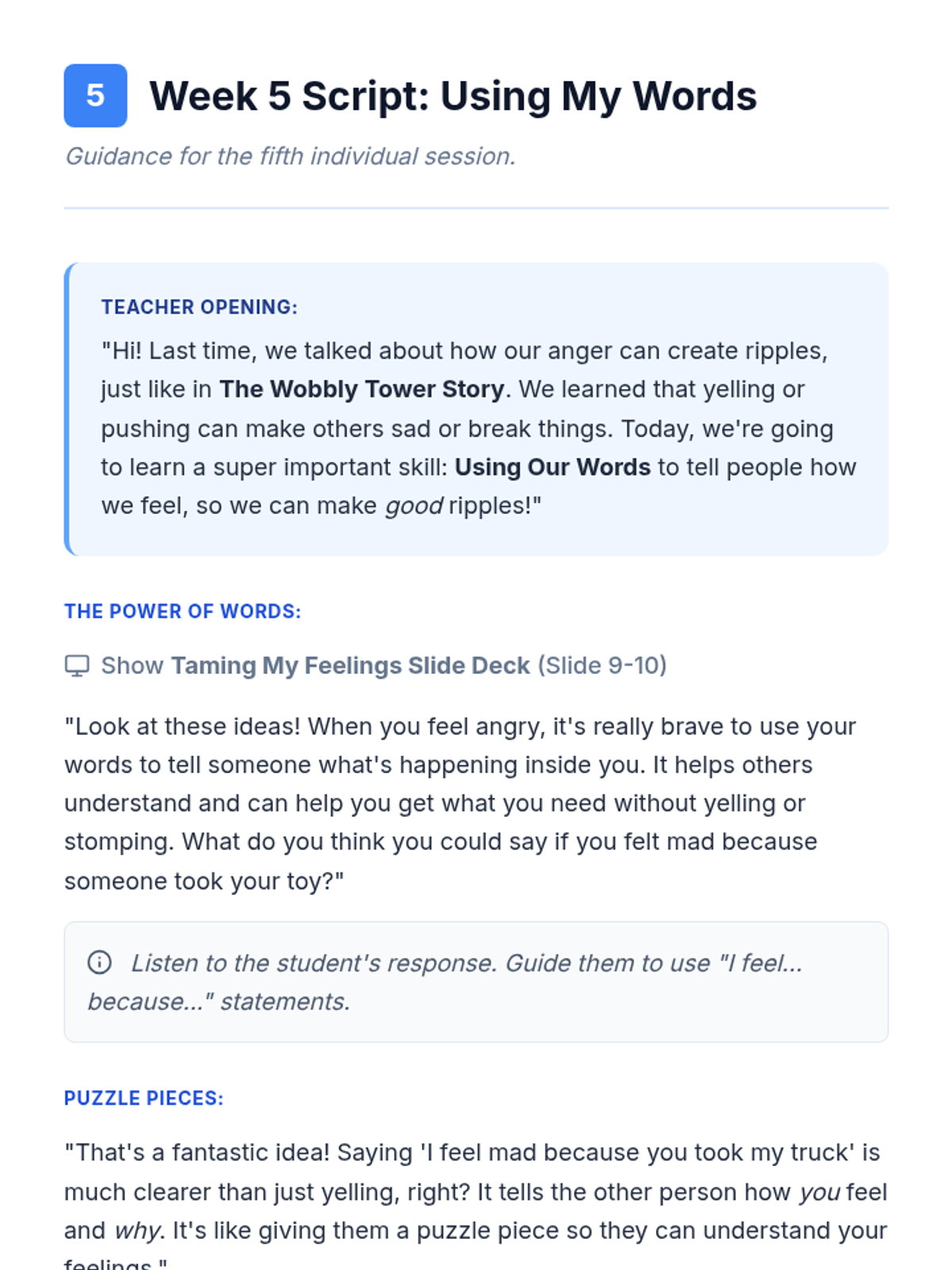Screen dimensions: 952x1270
Task: Open the Taming My Feelings Slide Deck link
Action: tap(350, 665)
